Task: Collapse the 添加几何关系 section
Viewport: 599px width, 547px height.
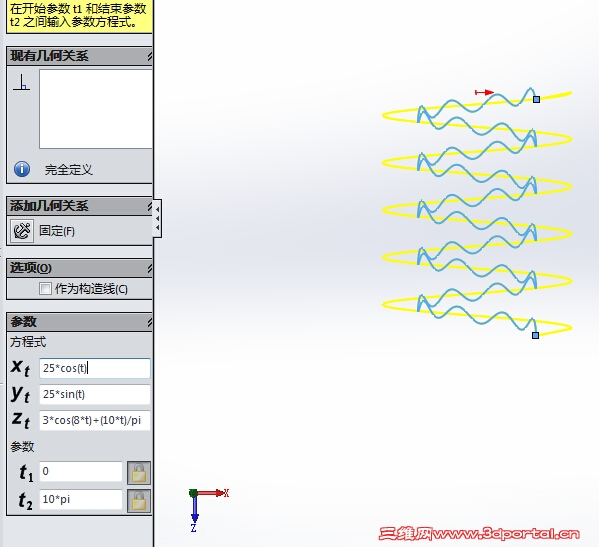Action: point(150,207)
